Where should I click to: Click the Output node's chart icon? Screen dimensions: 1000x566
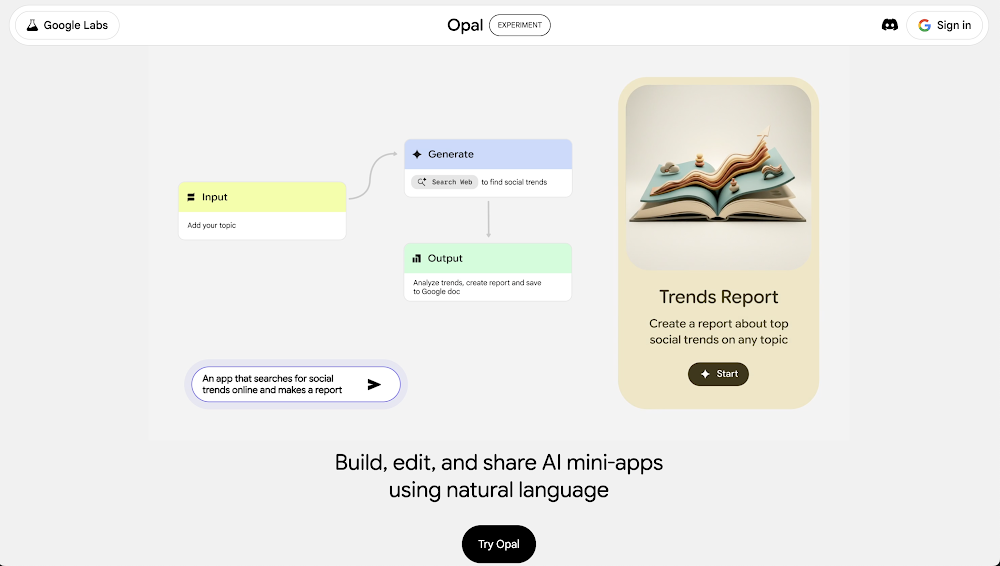417,258
